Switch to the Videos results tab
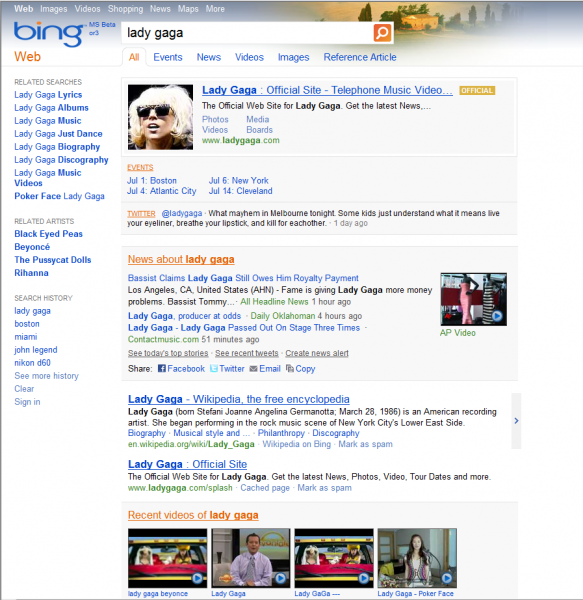 (249, 57)
